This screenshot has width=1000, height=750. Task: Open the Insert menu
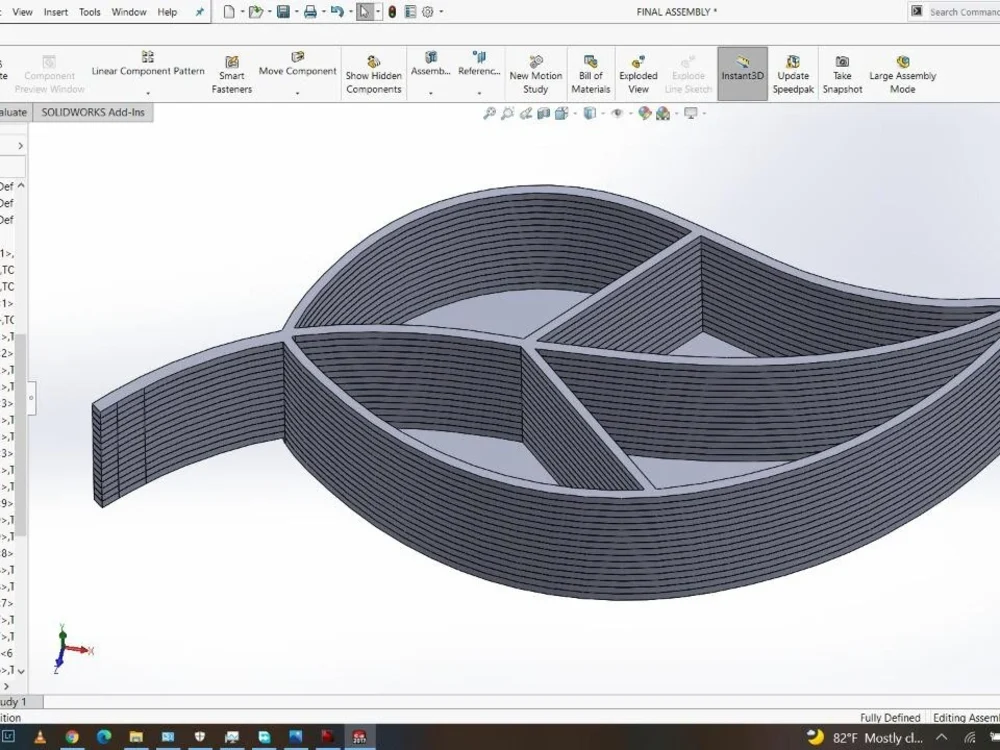(55, 12)
